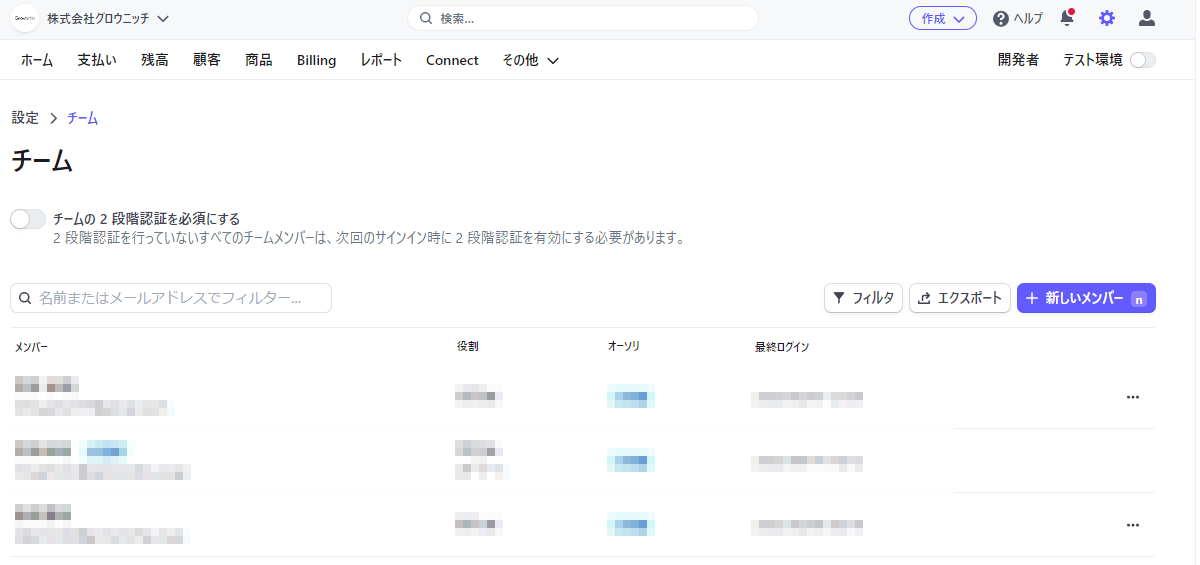
Task: Open the 商品 tab
Action: tap(259, 60)
